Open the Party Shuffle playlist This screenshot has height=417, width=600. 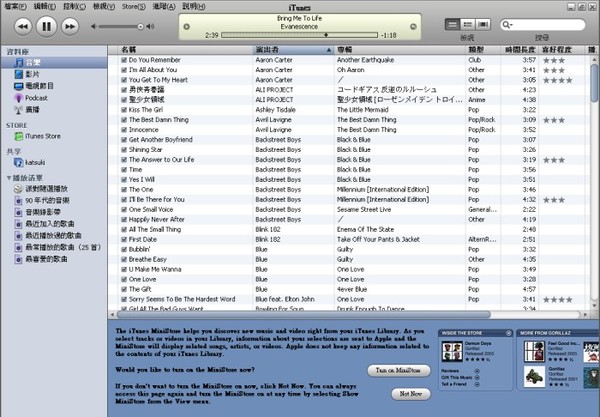(41, 189)
